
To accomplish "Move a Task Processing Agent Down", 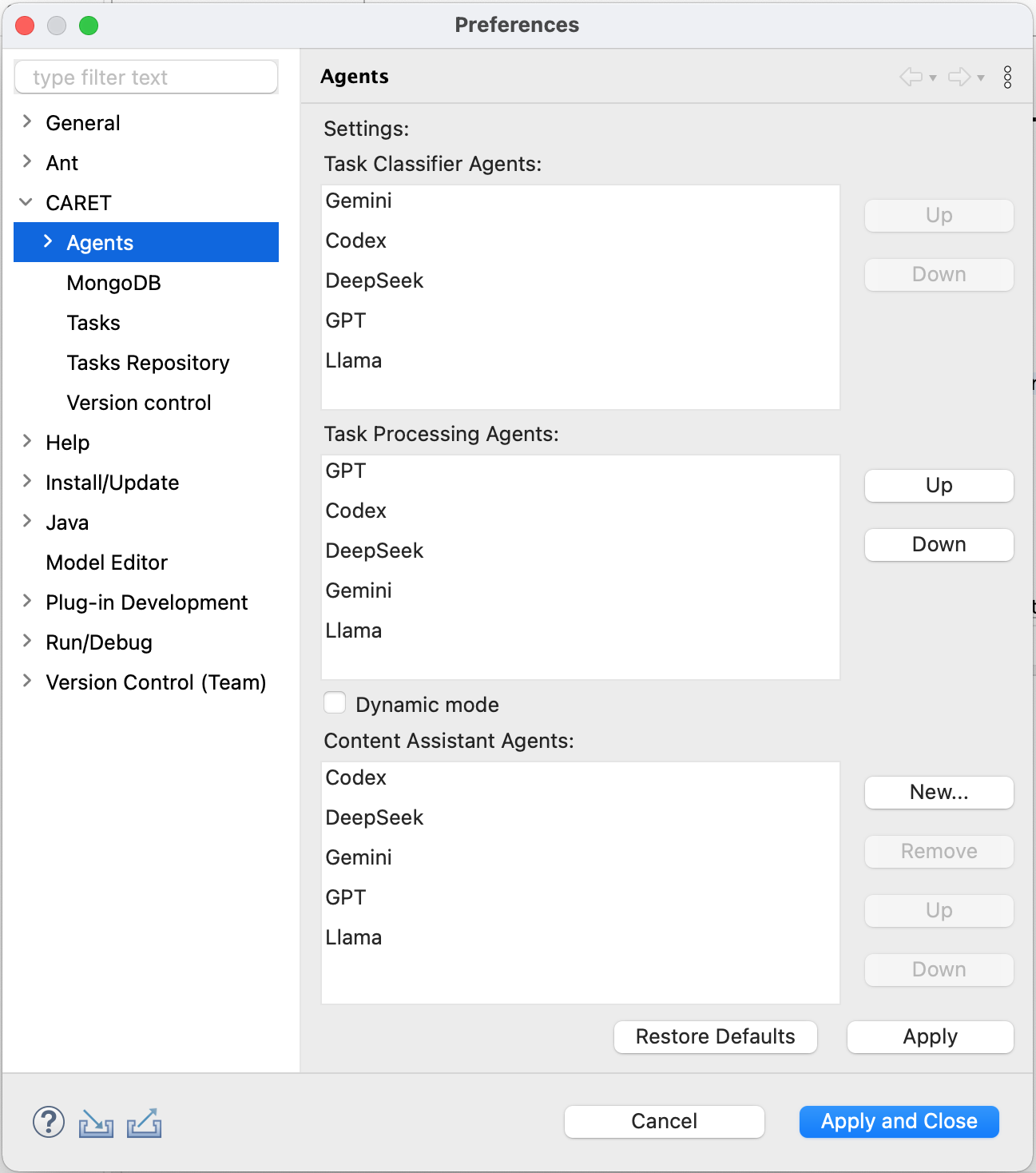I will [938, 544].
